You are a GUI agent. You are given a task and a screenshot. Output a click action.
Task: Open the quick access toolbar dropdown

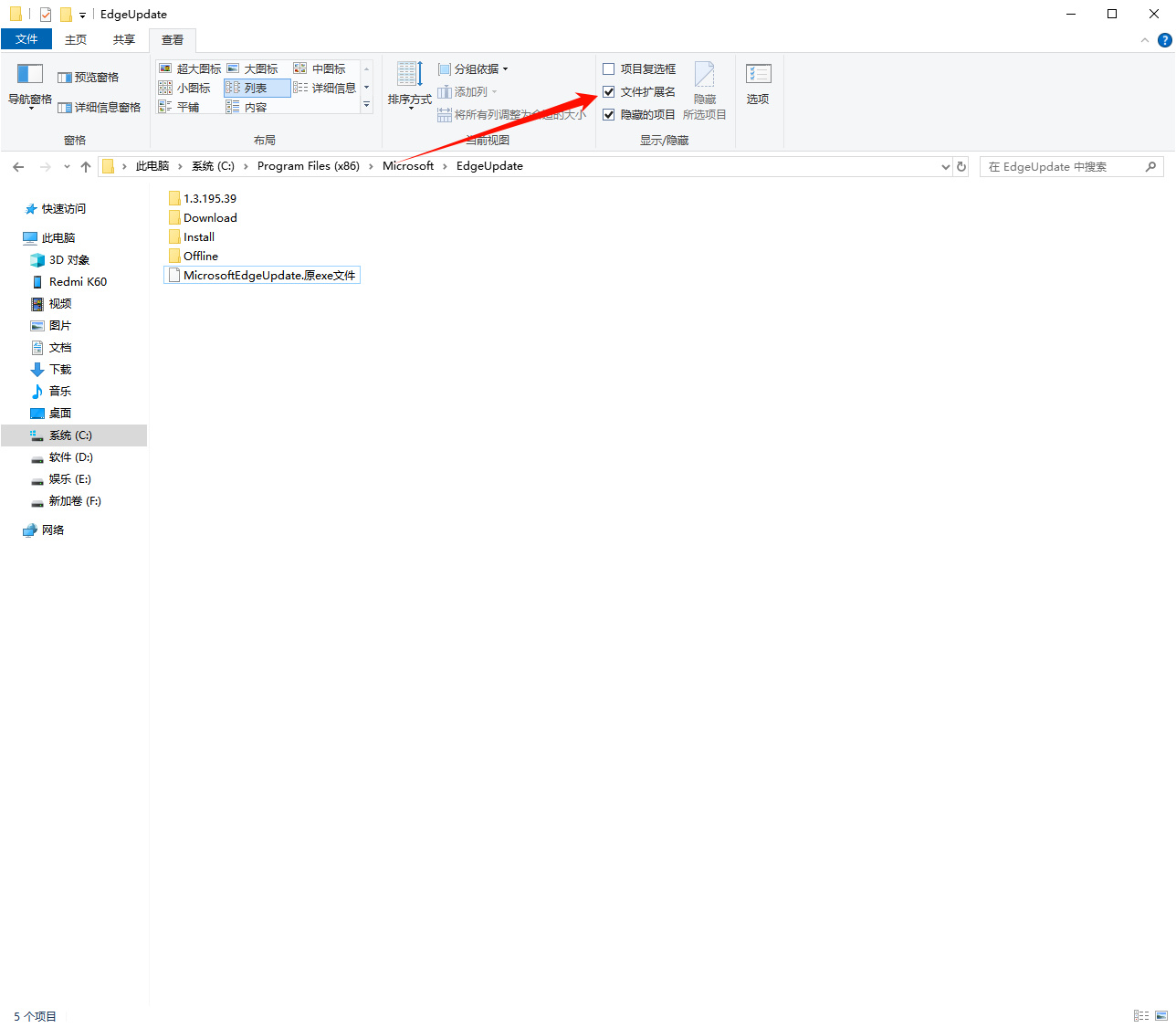82,15
